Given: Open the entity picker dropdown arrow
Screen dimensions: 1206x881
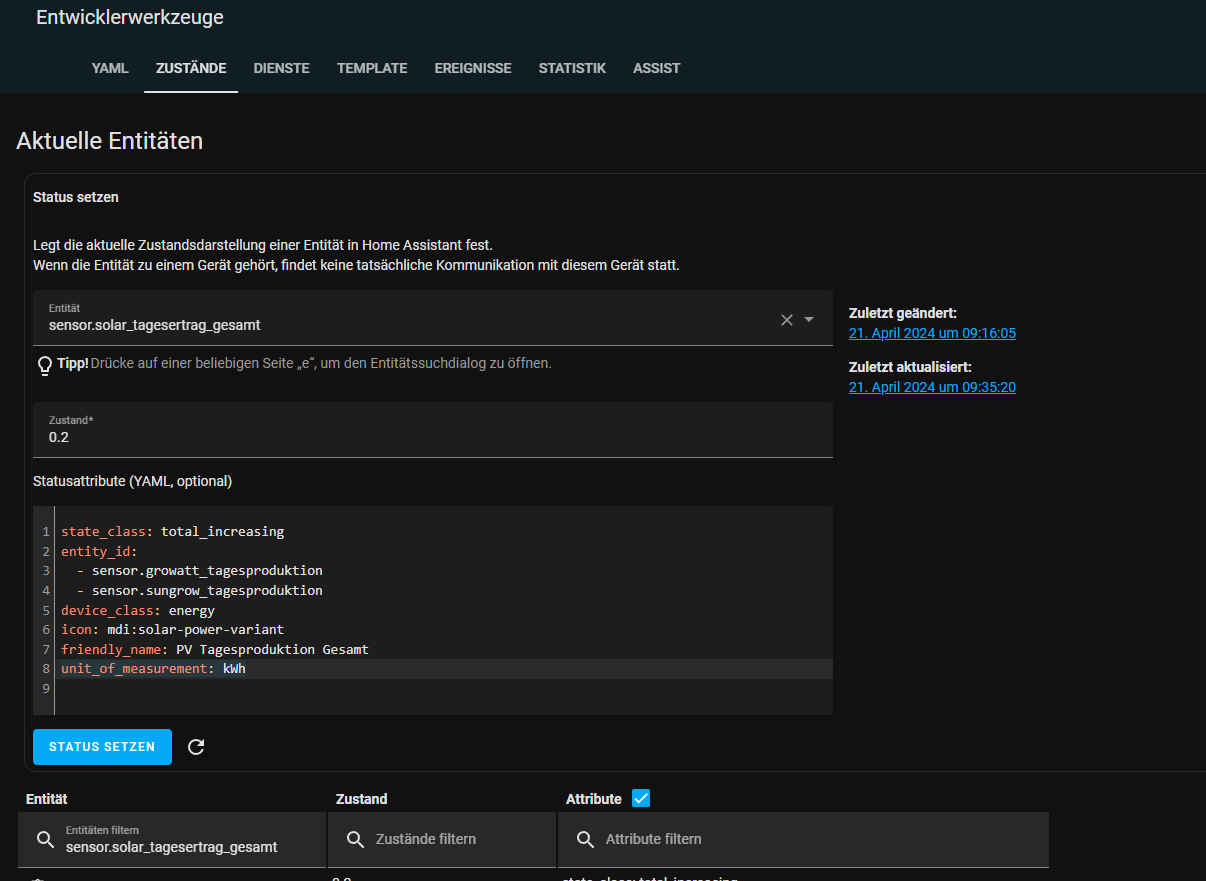Looking at the screenshot, I should click(x=810, y=319).
